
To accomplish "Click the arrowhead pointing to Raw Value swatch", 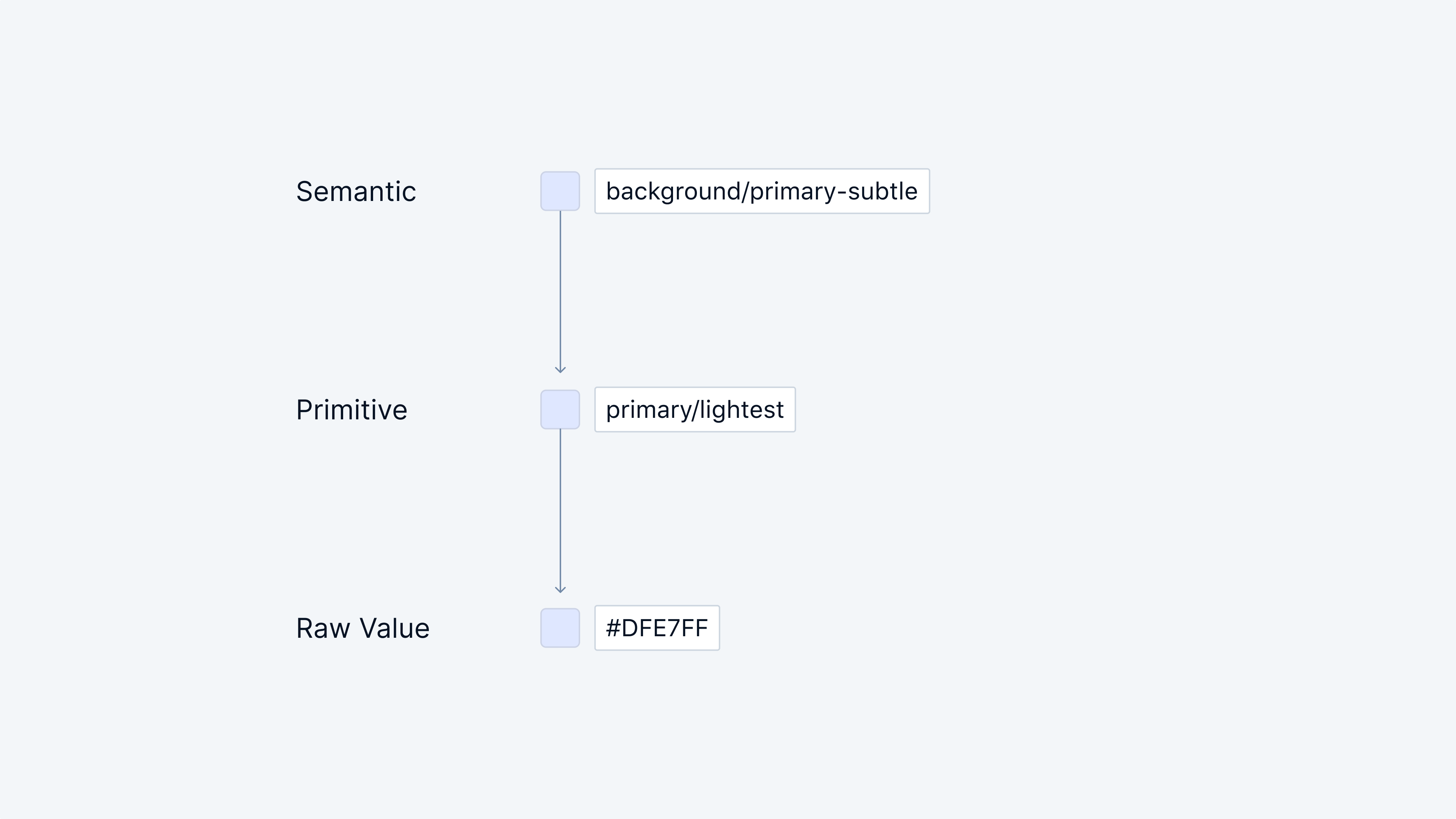I will 560,589.
